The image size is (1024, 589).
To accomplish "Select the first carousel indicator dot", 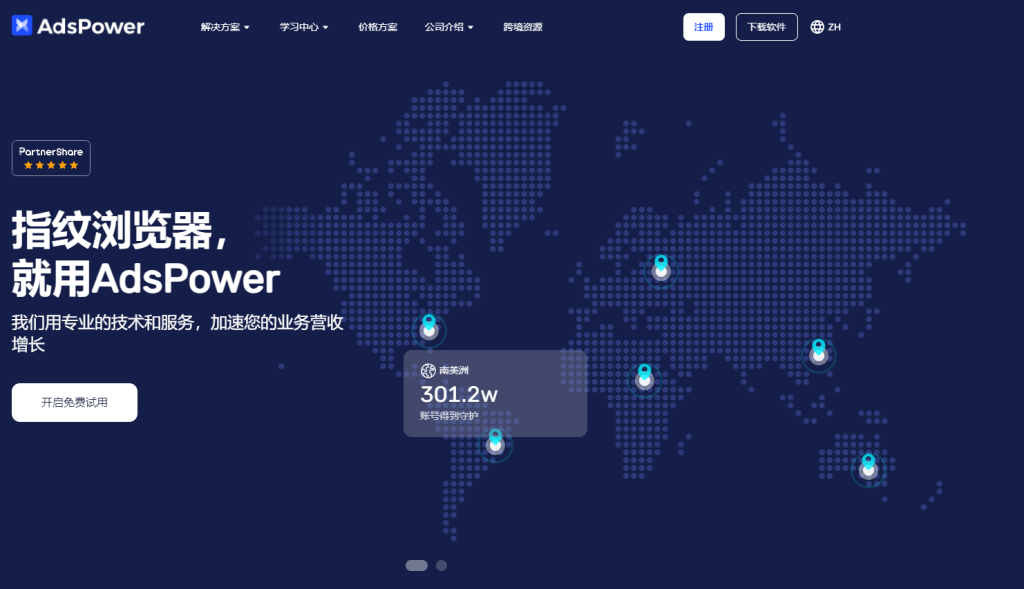I will coord(416,565).
